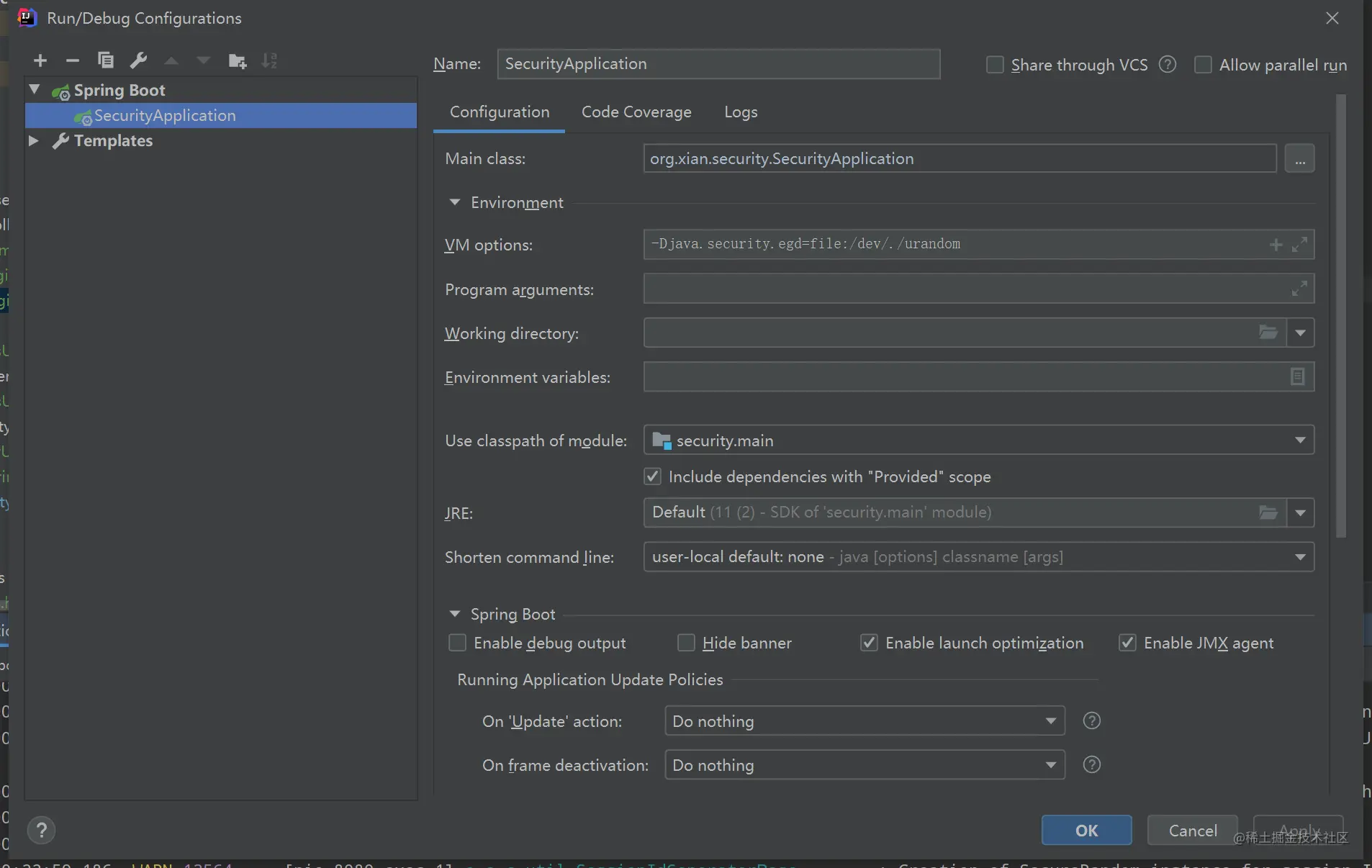This screenshot has height=868, width=1372.
Task: Toggle Hide banner checkbox
Action: 686,643
